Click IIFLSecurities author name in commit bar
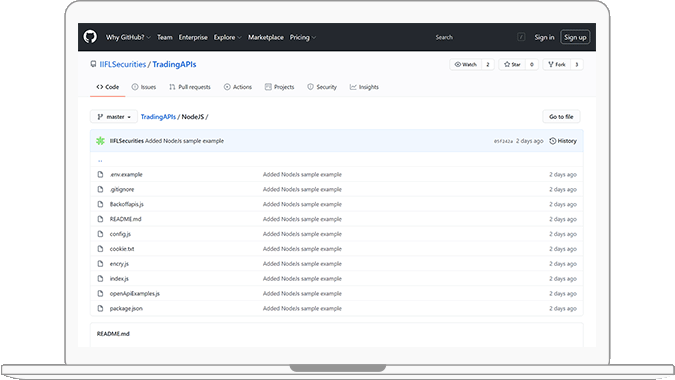Image resolution: width=675 pixels, height=380 pixels. tap(127, 141)
